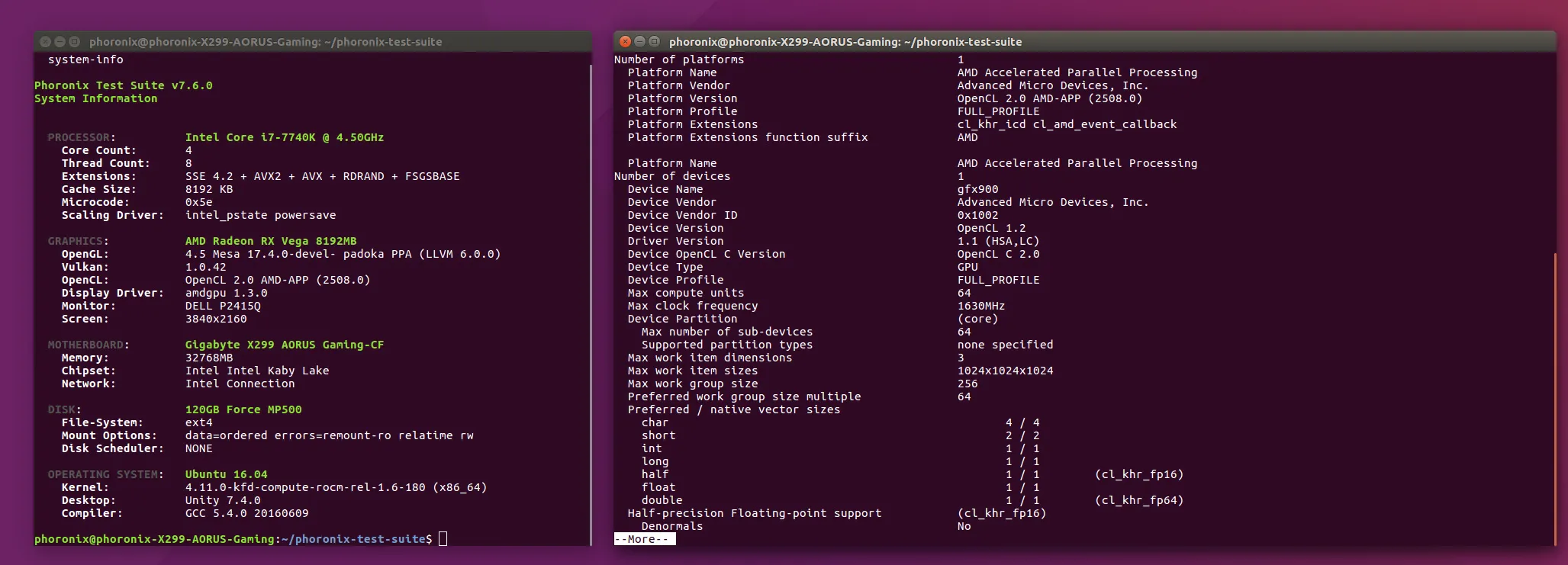Click the Intel Core i7-7740K processor text
This screenshot has width=1568, height=565.
(x=284, y=137)
